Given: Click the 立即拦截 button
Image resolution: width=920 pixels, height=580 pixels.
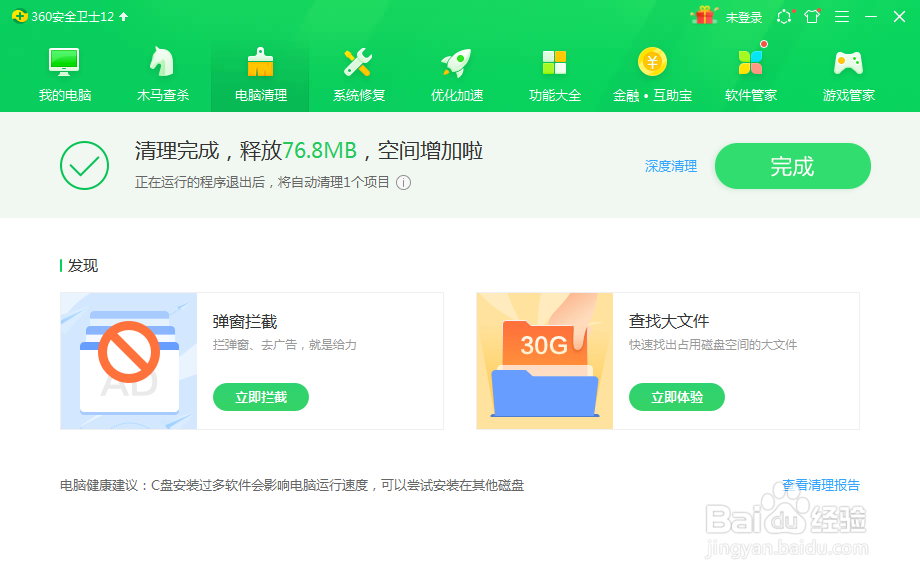Looking at the screenshot, I should pyautogui.click(x=261, y=397).
